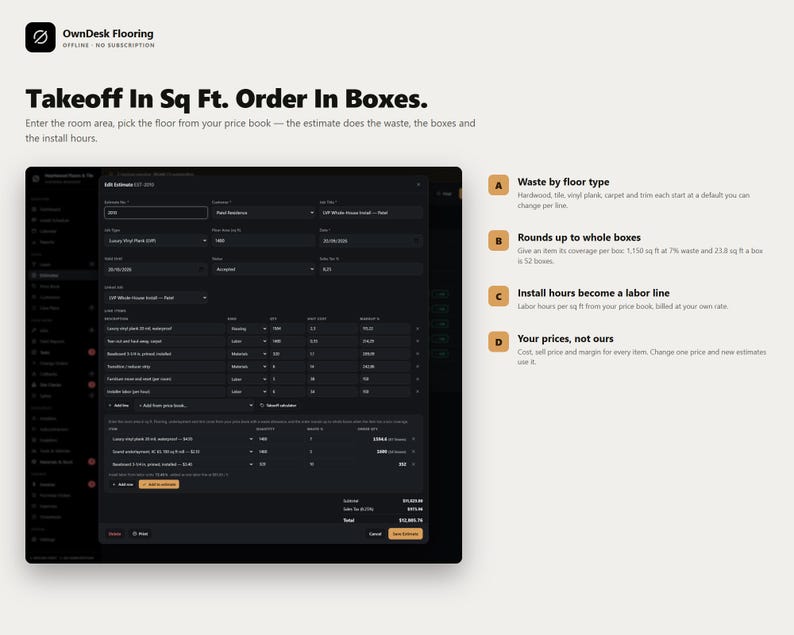Image resolution: width=794 pixels, height=635 pixels.
Task: Open the Valid Until calendar picker
Action: click(x=202, y=269)
